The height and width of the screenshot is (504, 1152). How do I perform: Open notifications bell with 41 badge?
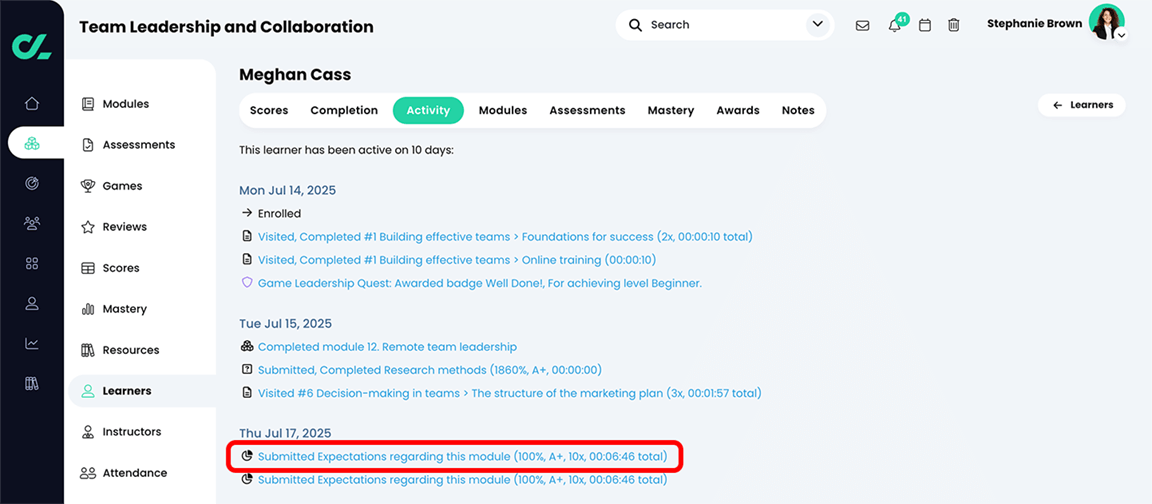pos(896,24)
